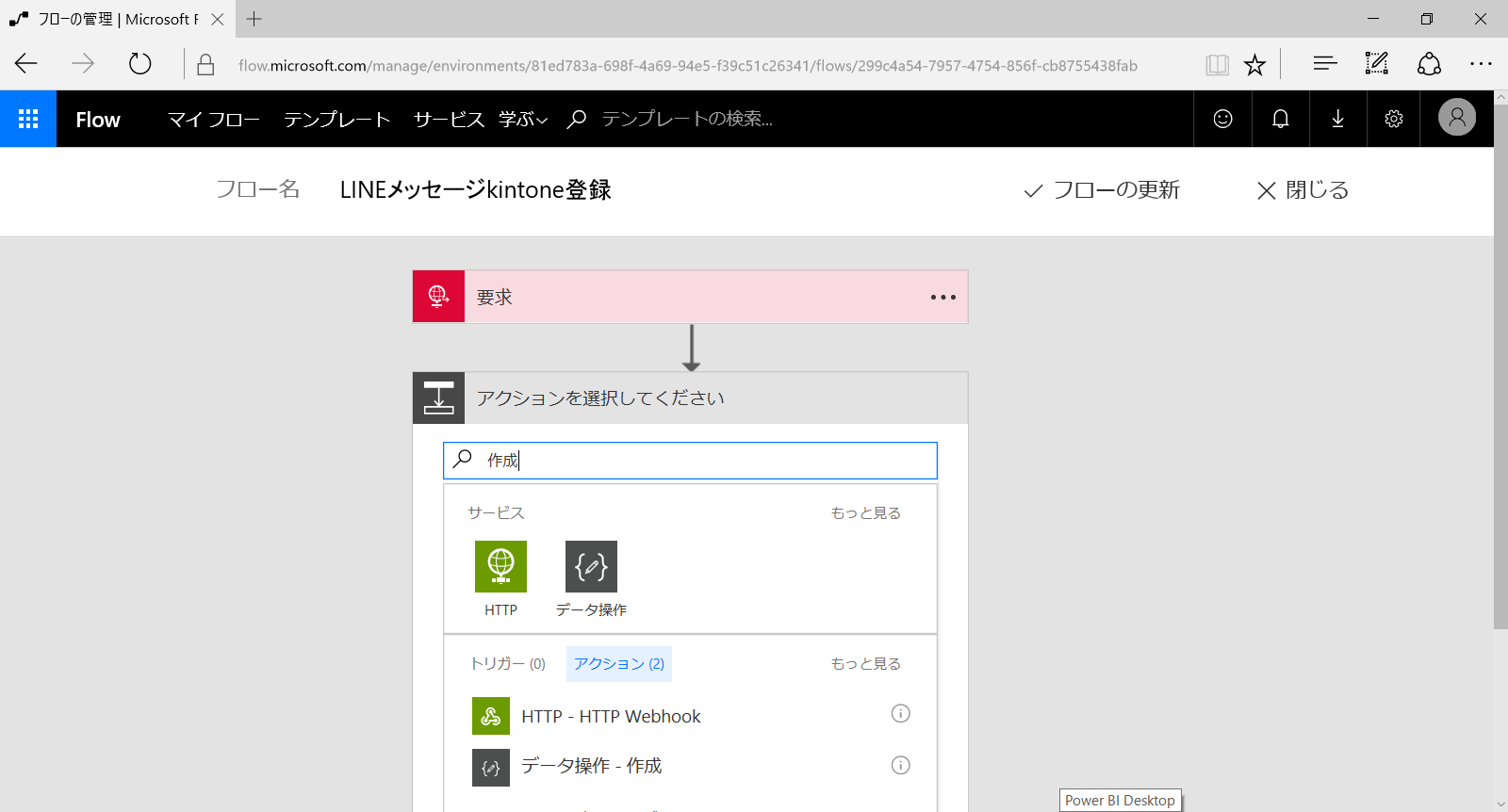Open the user account avatar

click(1456, 117)
